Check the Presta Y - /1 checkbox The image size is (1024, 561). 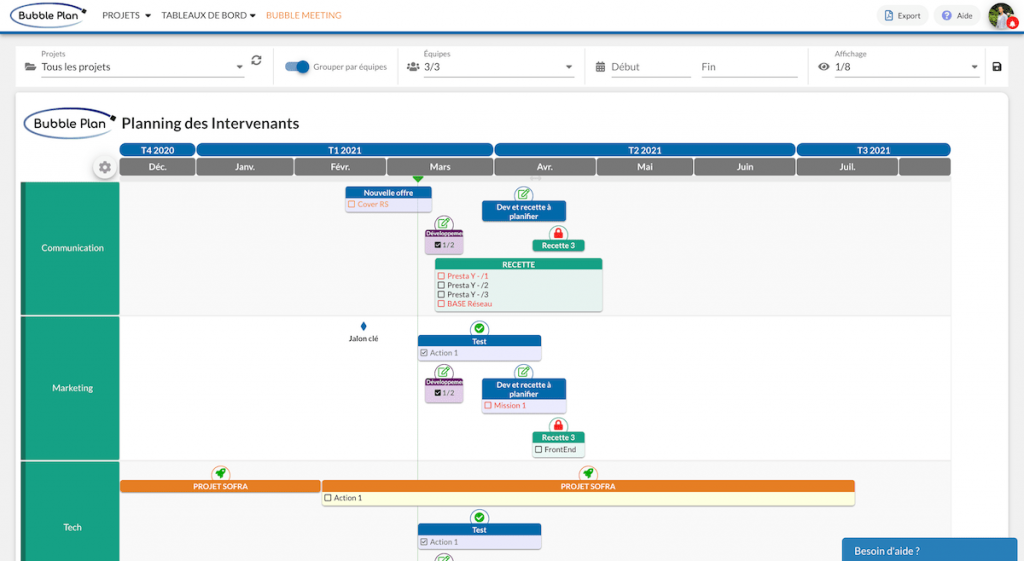click(441, 276)
